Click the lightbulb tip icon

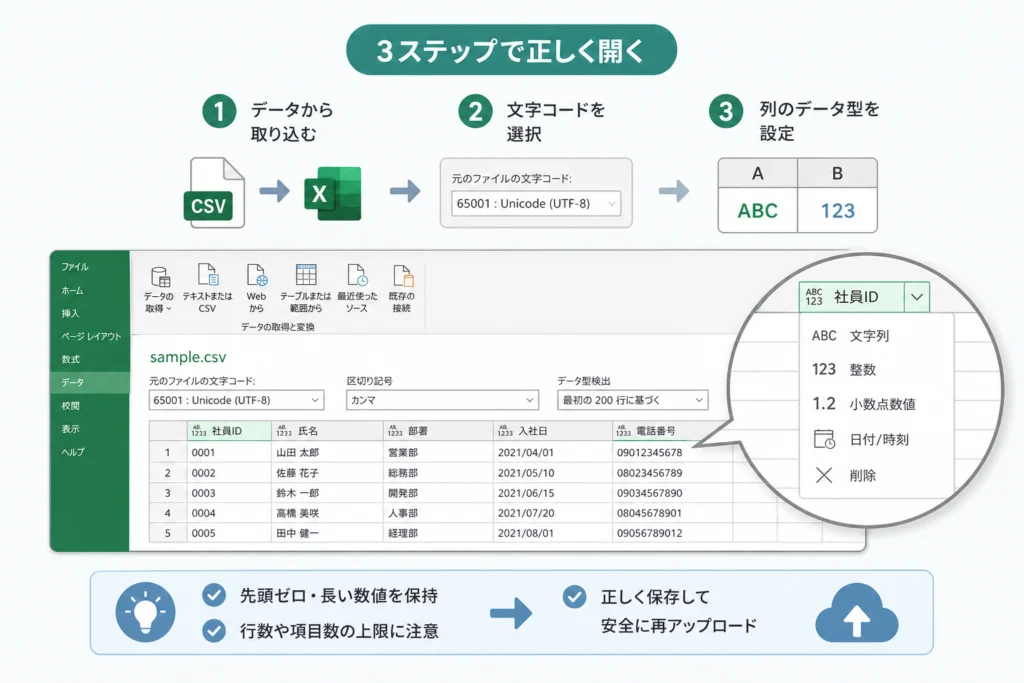(x=145, y=612)
